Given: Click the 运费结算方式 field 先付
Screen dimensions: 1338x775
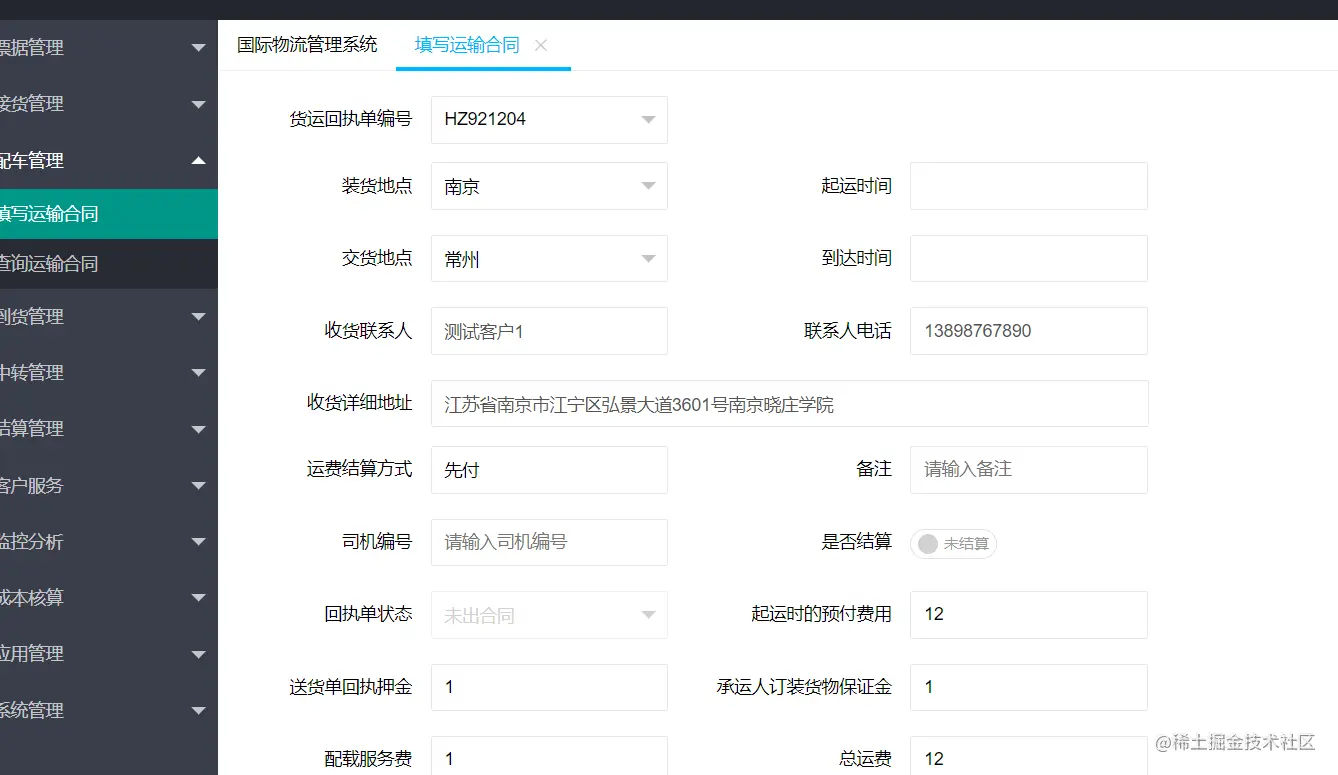Looking at the screenshot, I should tap(549, 470).
